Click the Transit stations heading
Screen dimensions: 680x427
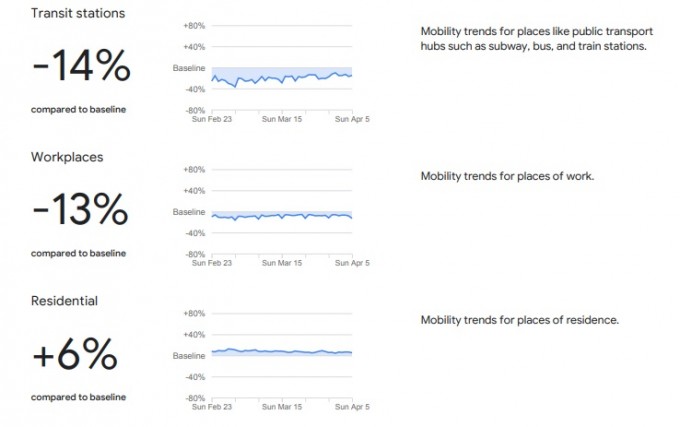point(78,13)
